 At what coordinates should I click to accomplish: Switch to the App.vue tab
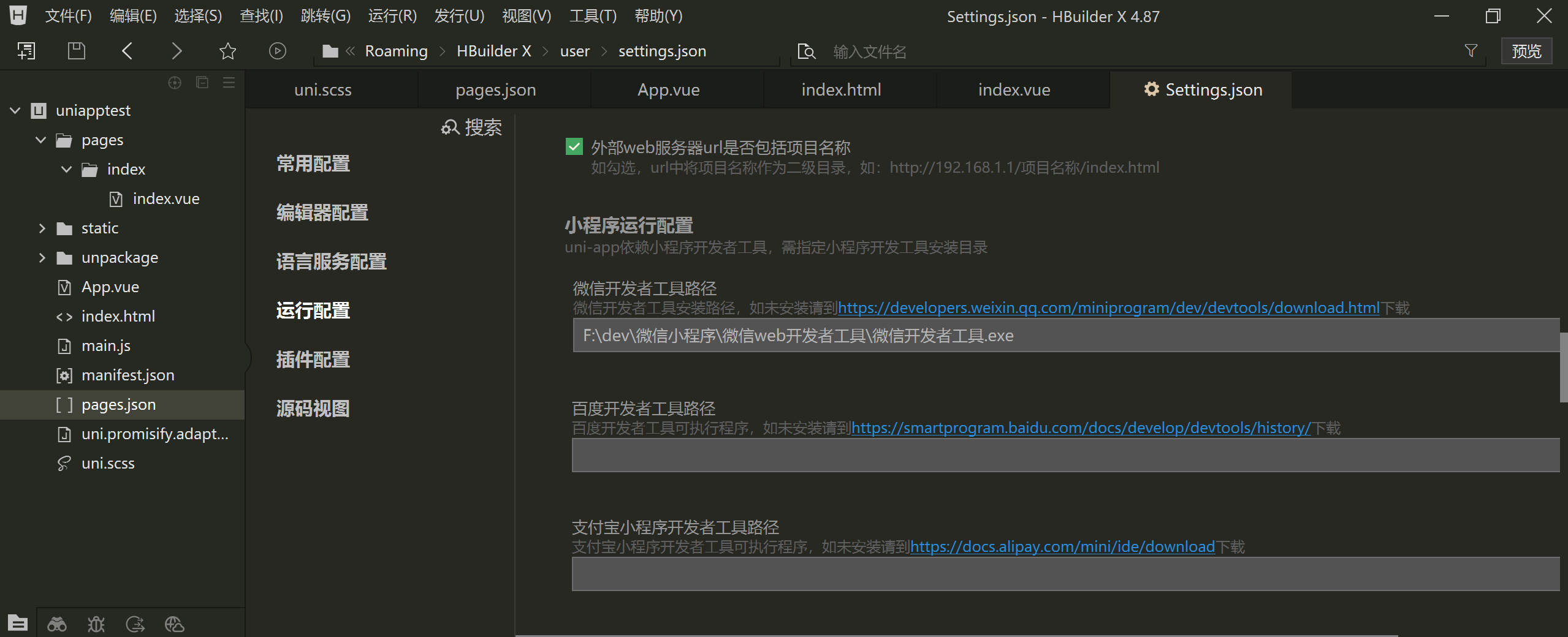pyautogui.click(x=668, y=89)
